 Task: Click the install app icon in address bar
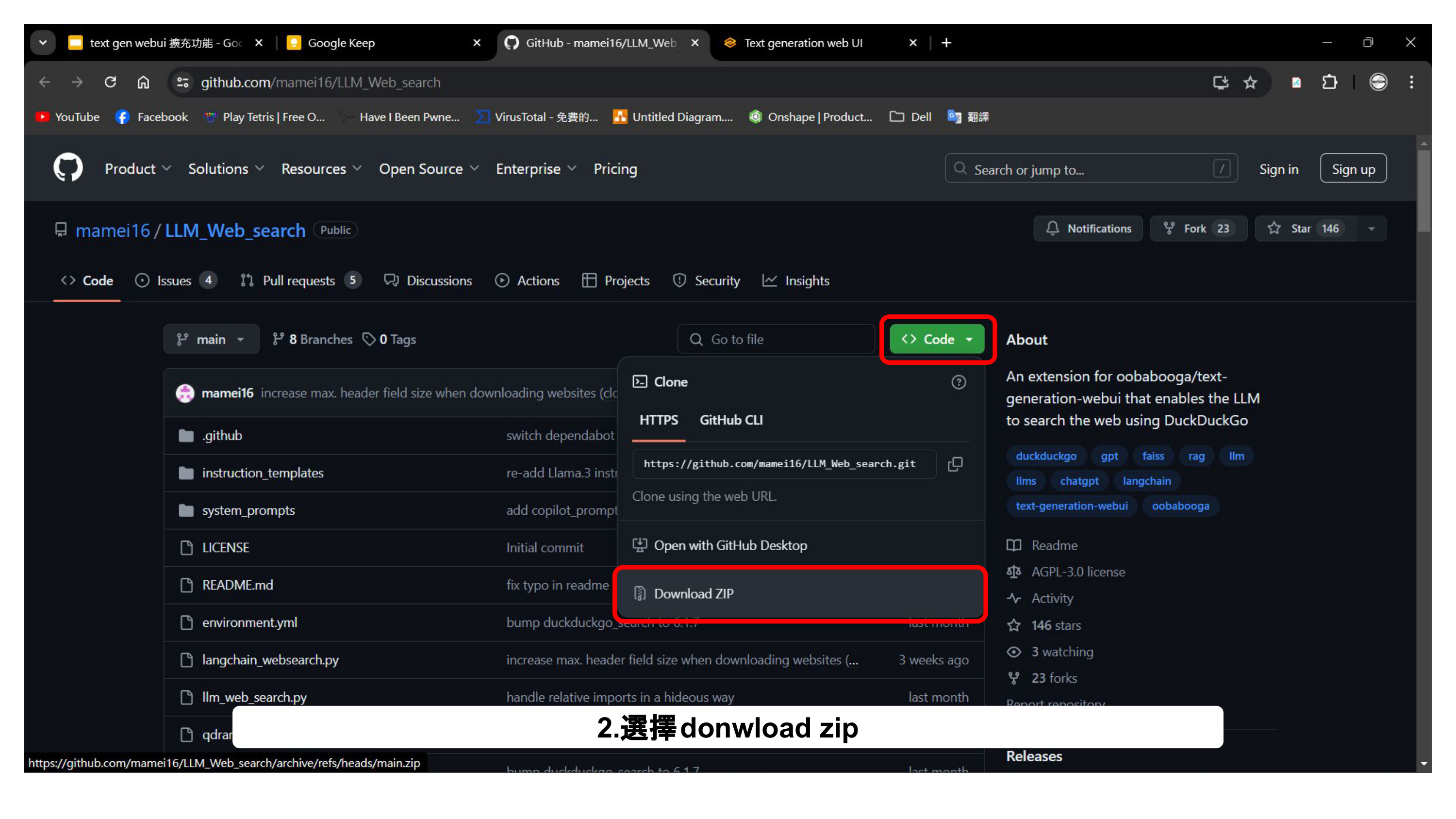1221,82
